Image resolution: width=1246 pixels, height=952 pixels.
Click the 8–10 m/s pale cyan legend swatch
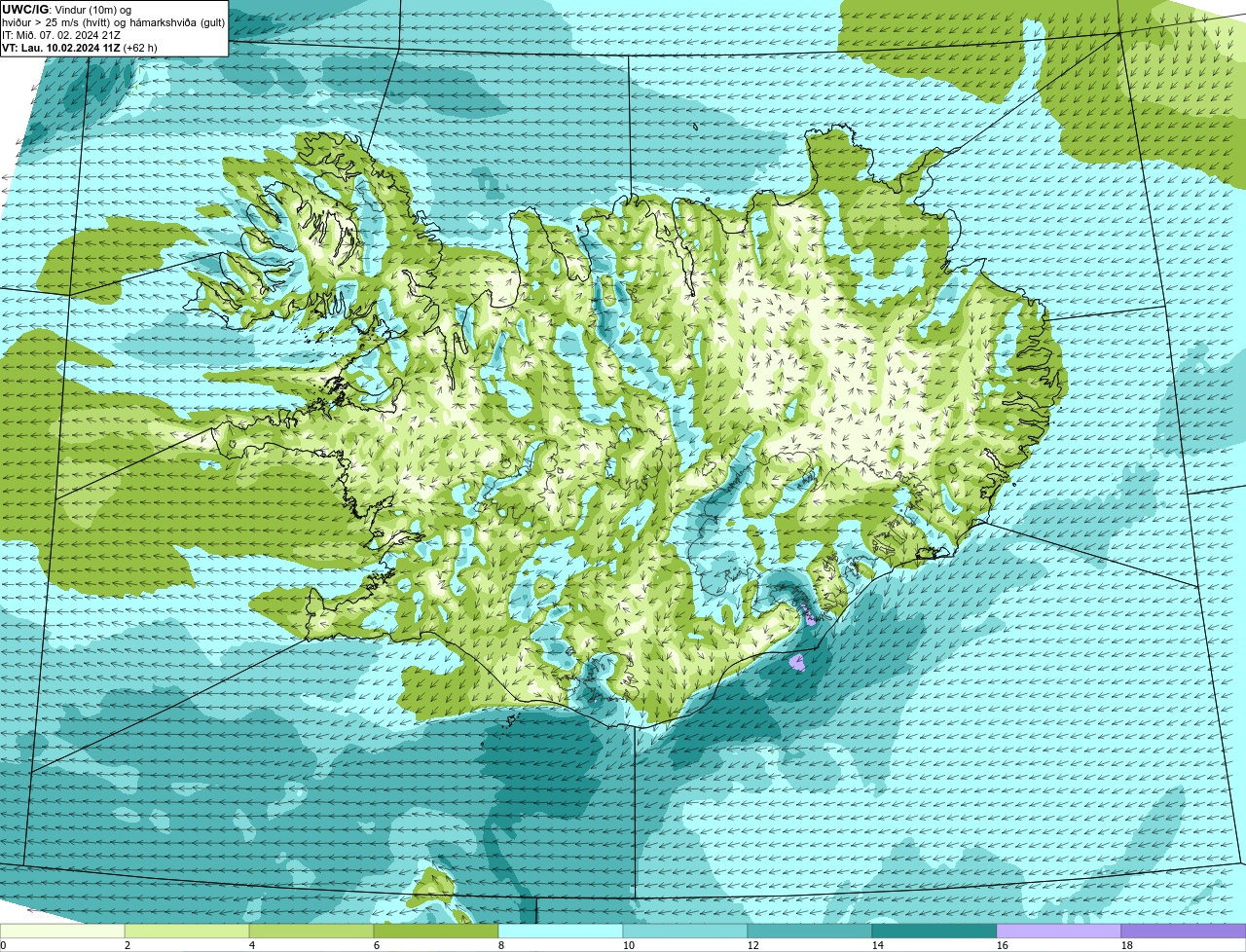[x=561, y=931]
